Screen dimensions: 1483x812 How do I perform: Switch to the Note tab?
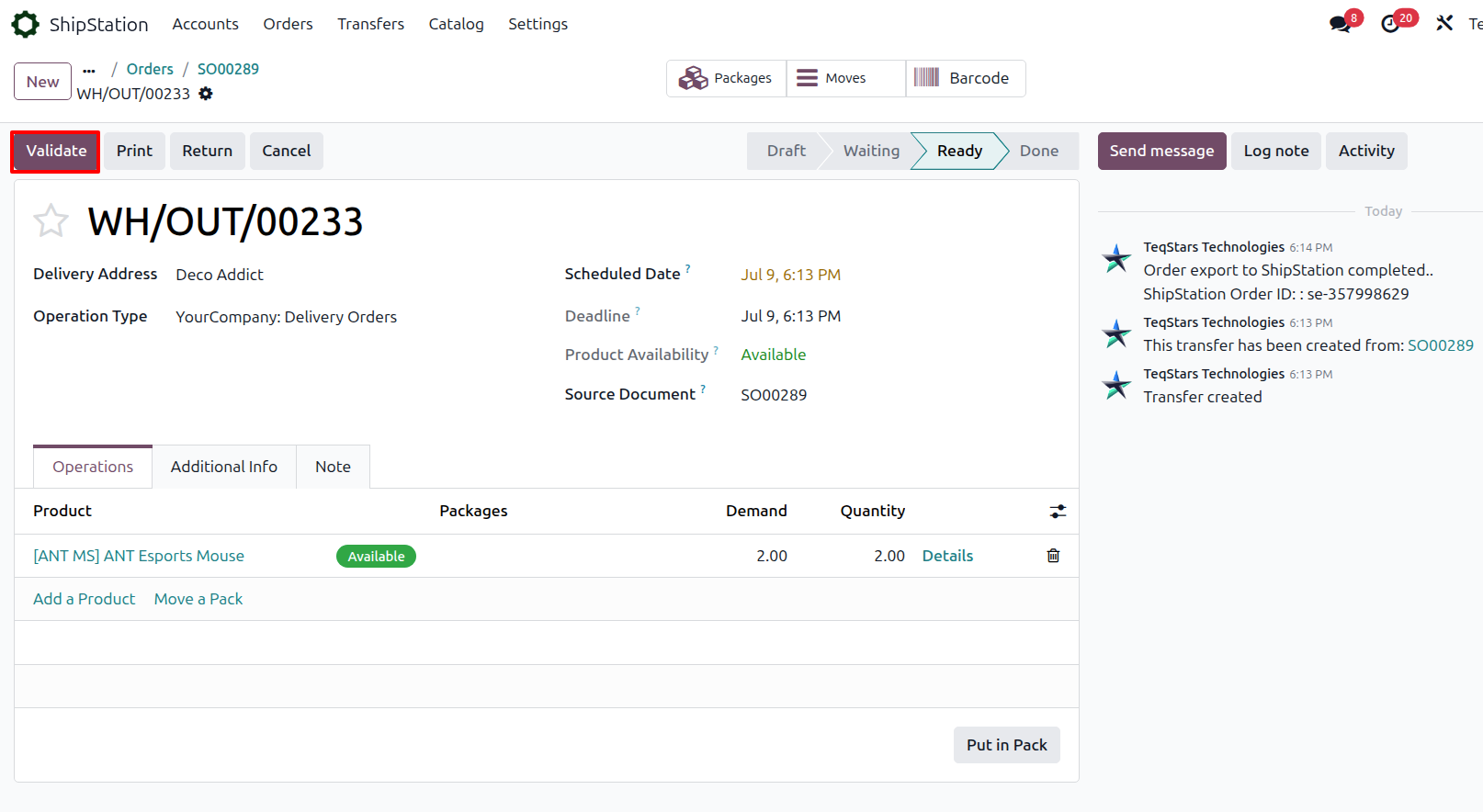coord(333,467)
